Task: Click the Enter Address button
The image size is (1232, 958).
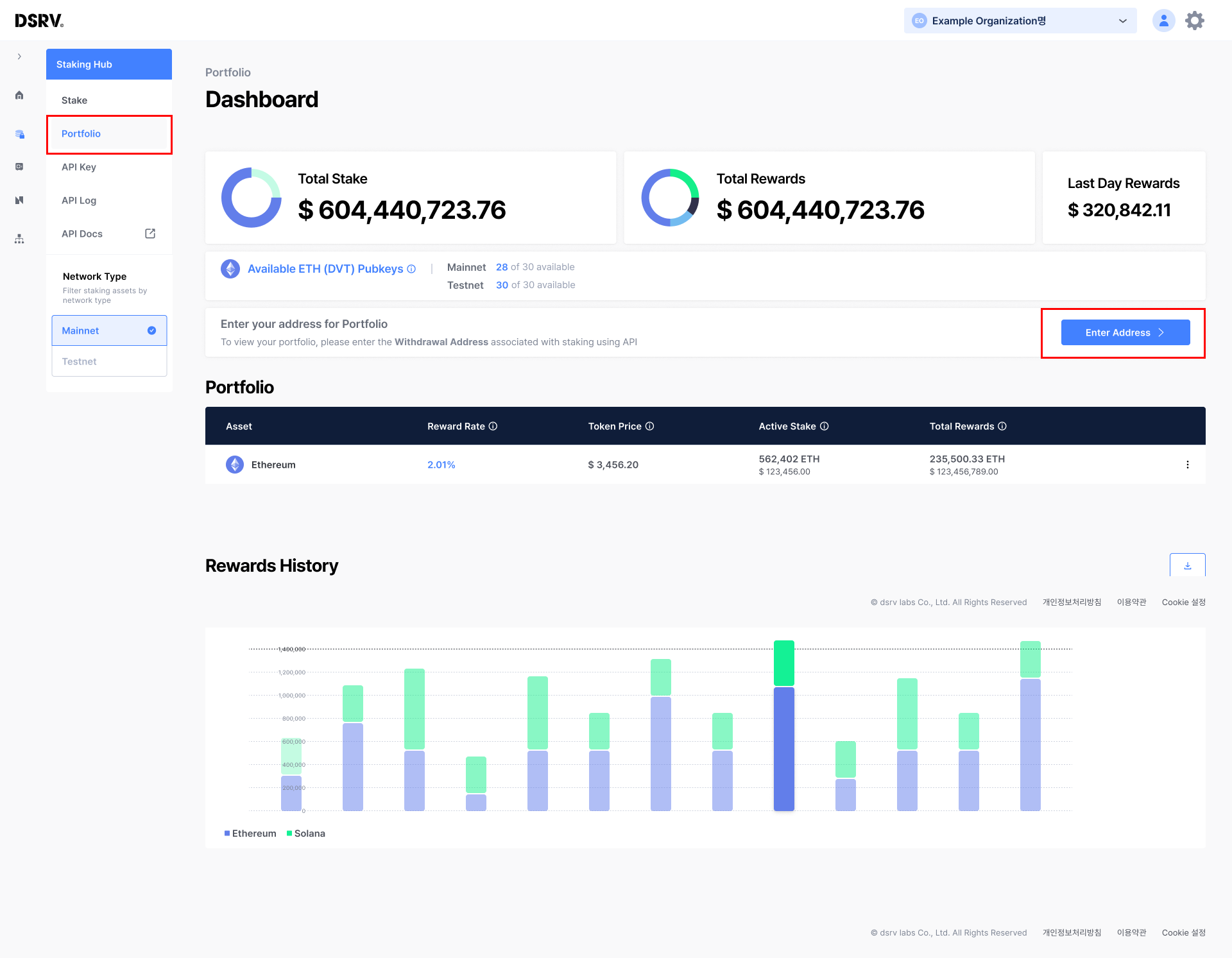Action: (1125, 332)
